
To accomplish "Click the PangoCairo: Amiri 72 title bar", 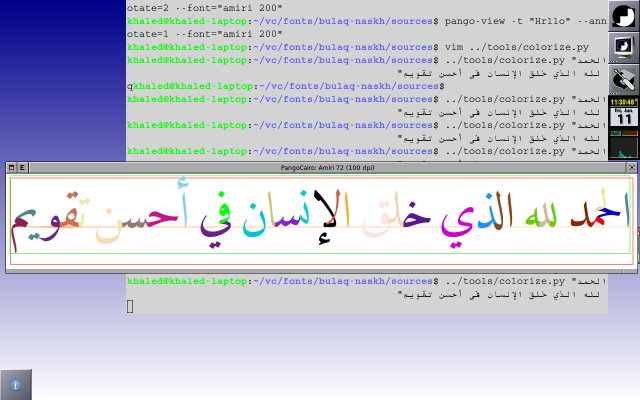I will click(x=320, y=168).
